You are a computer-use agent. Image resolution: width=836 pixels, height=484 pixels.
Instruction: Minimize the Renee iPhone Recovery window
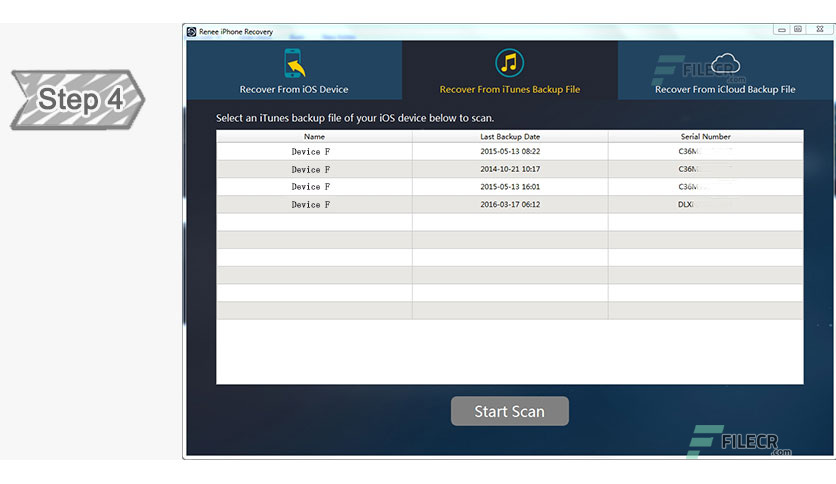781,30
